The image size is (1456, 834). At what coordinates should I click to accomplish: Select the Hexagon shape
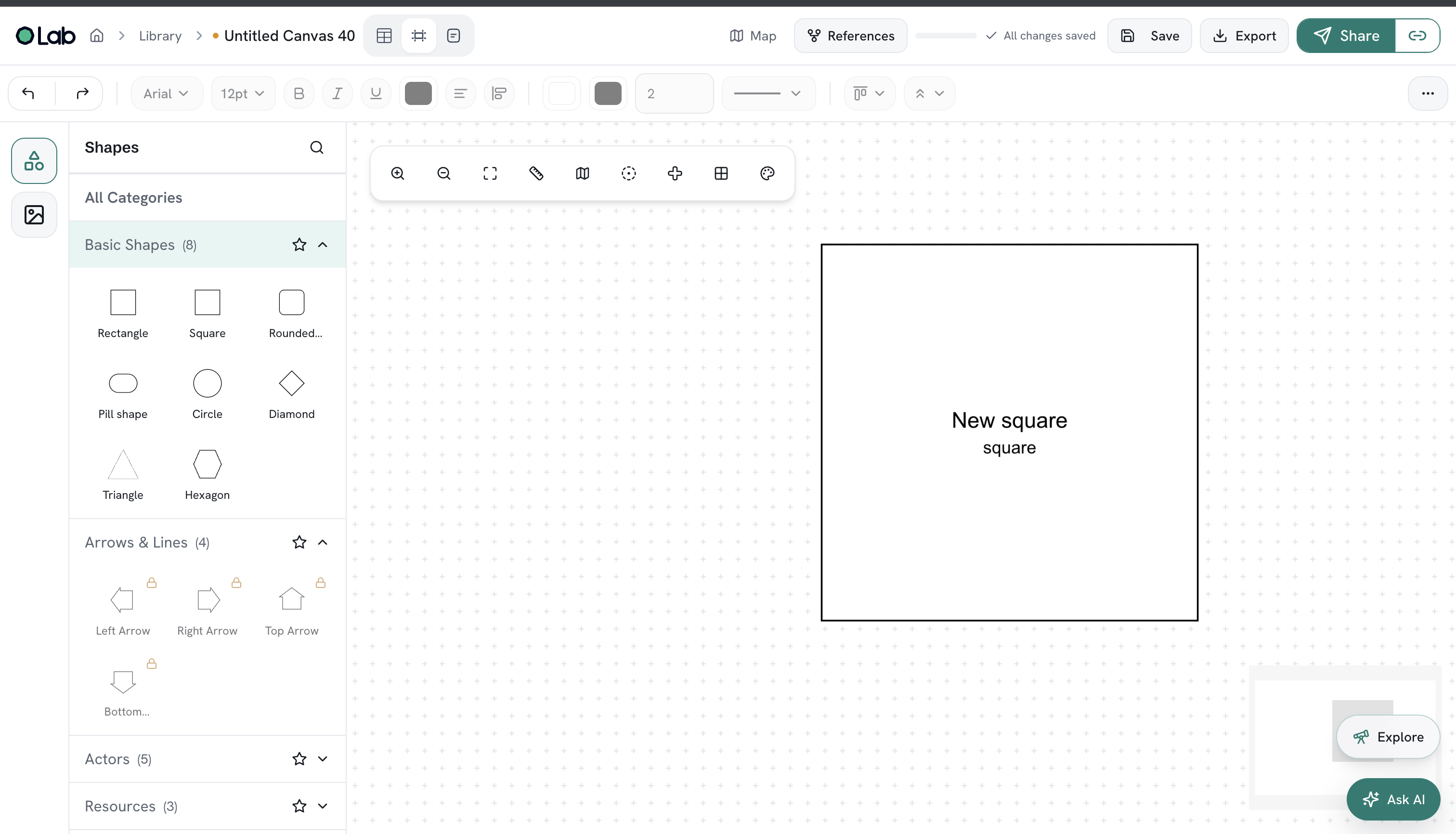208,475
